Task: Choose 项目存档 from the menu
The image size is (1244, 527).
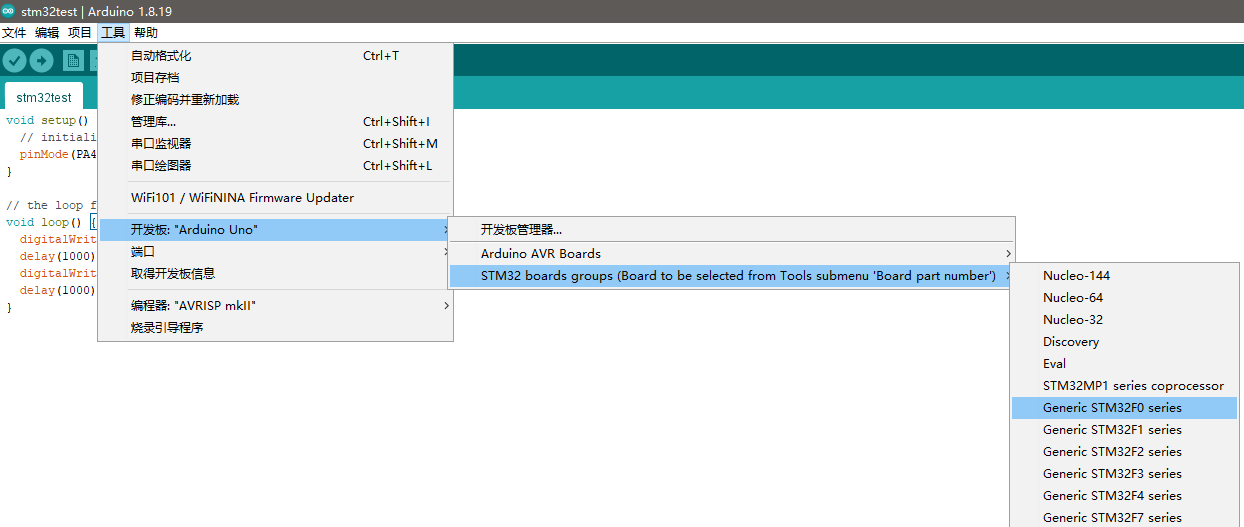Action: (275, 78)
